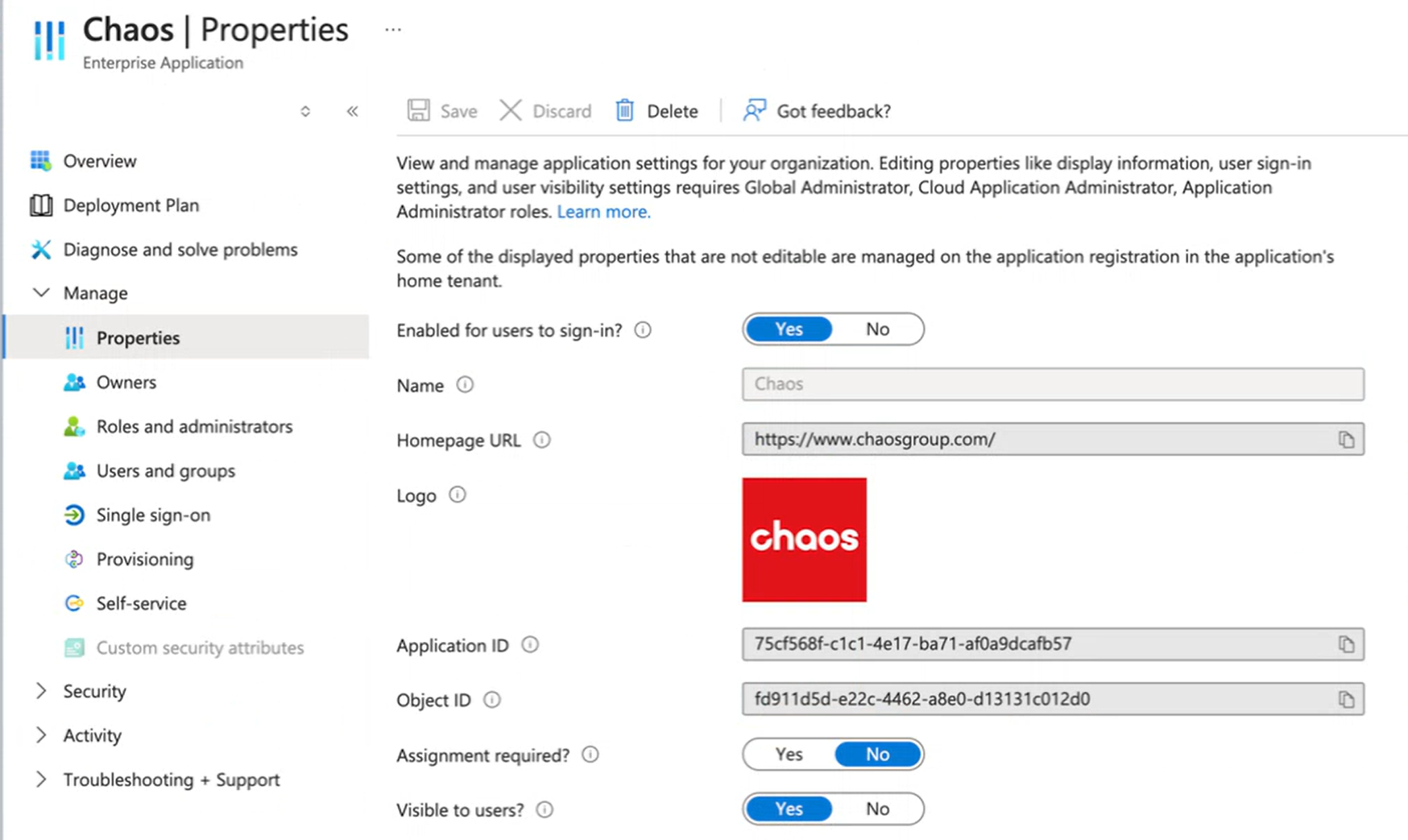Go to Users and groups
This screenshot has height=840, width=1408.
click(166, 470)
